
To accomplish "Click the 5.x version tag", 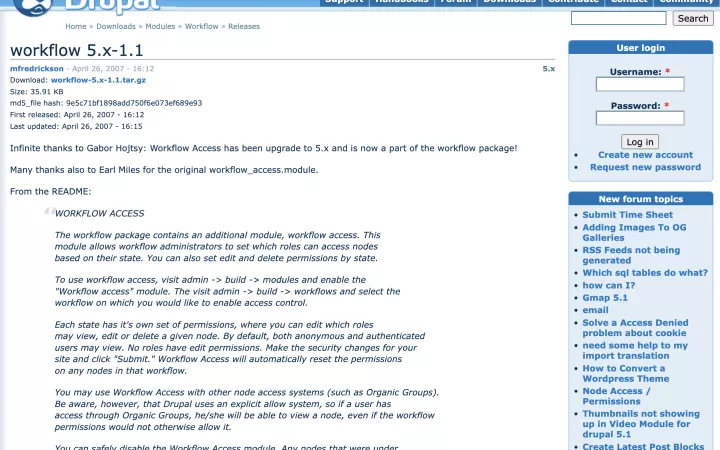I will click(x=549, y=68).
